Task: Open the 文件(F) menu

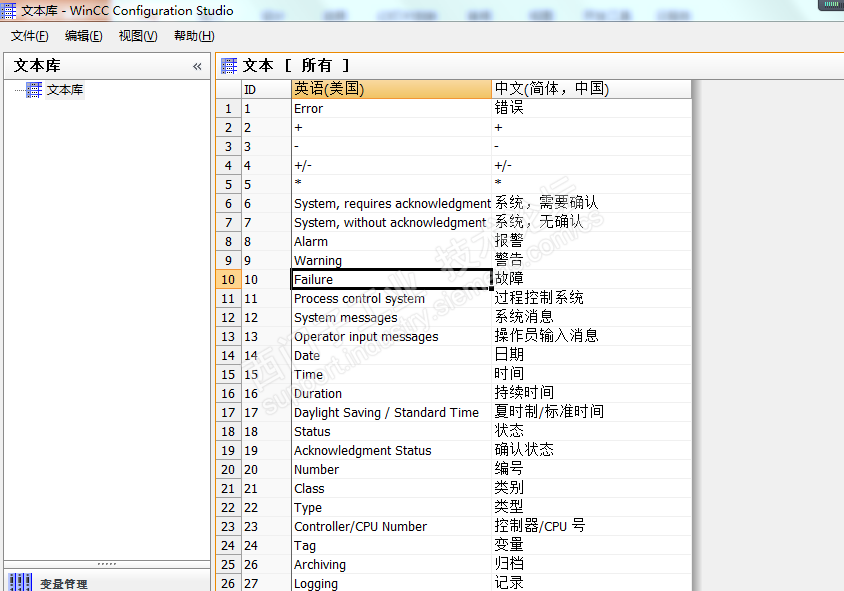Action: [x=30, y=36]
